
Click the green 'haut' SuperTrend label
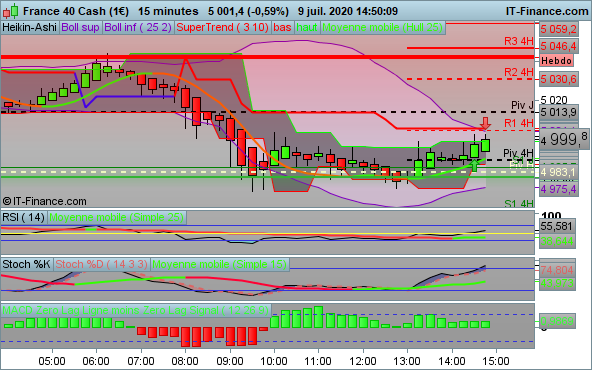point(307,28)
